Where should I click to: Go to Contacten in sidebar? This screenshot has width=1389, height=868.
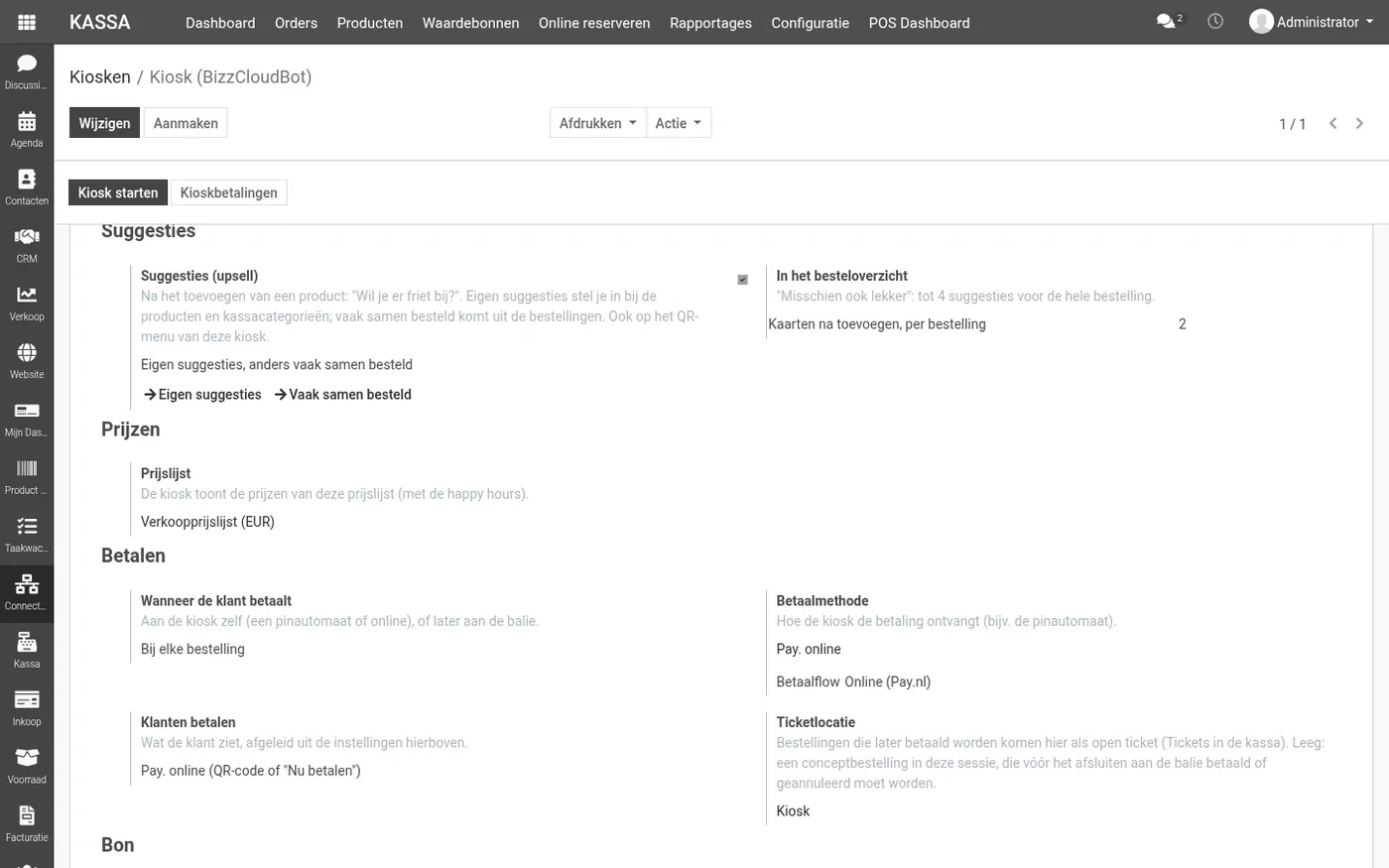(27, 187)
